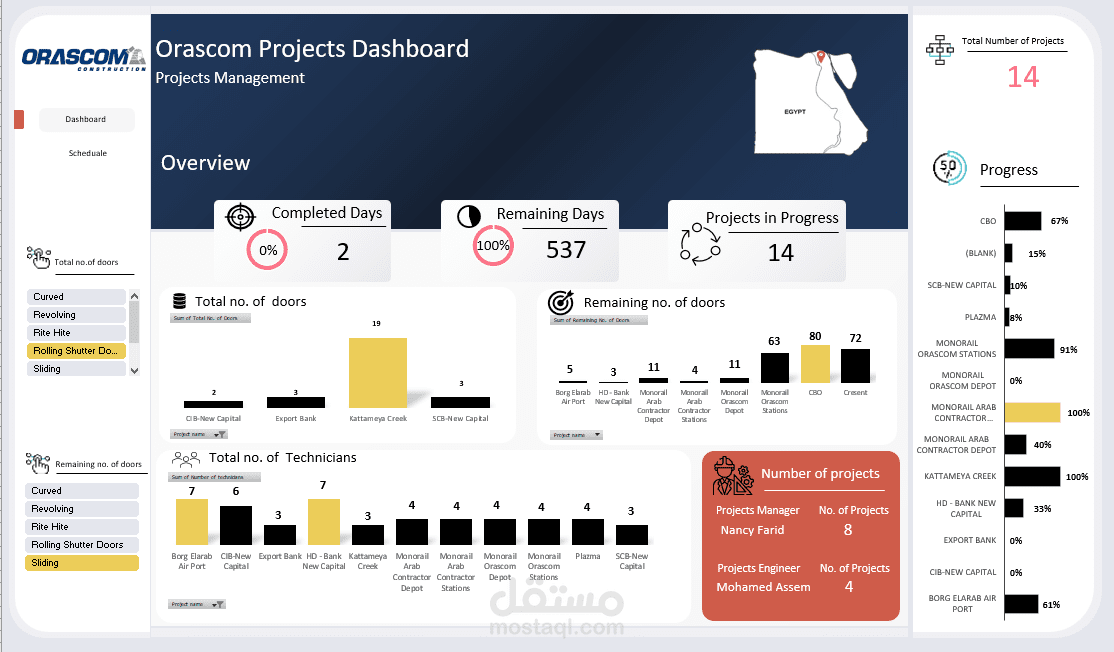This screenshot has height=652, width=1114.
Task: Click the Projects in Progress value 14
Action: (x=781, y=253)
